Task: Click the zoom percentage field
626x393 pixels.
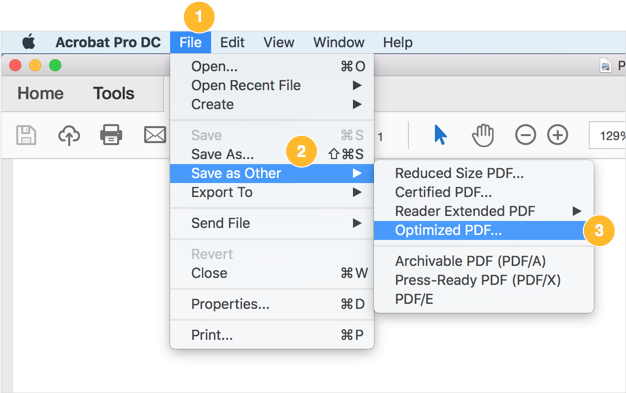Action: pos(608,135)
